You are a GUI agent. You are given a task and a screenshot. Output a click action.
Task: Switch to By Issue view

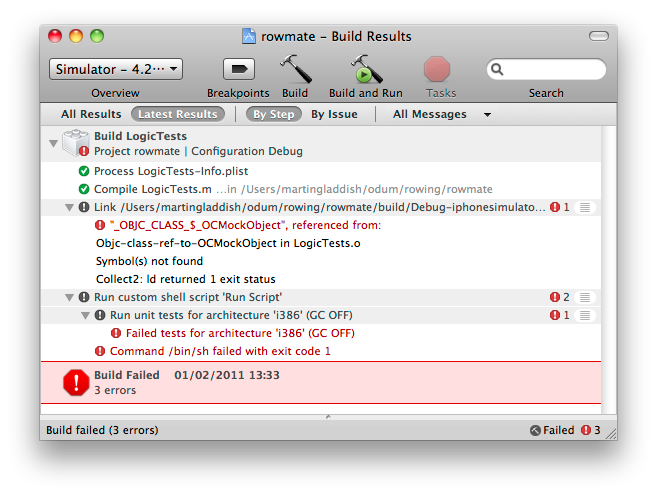point(334,114)
